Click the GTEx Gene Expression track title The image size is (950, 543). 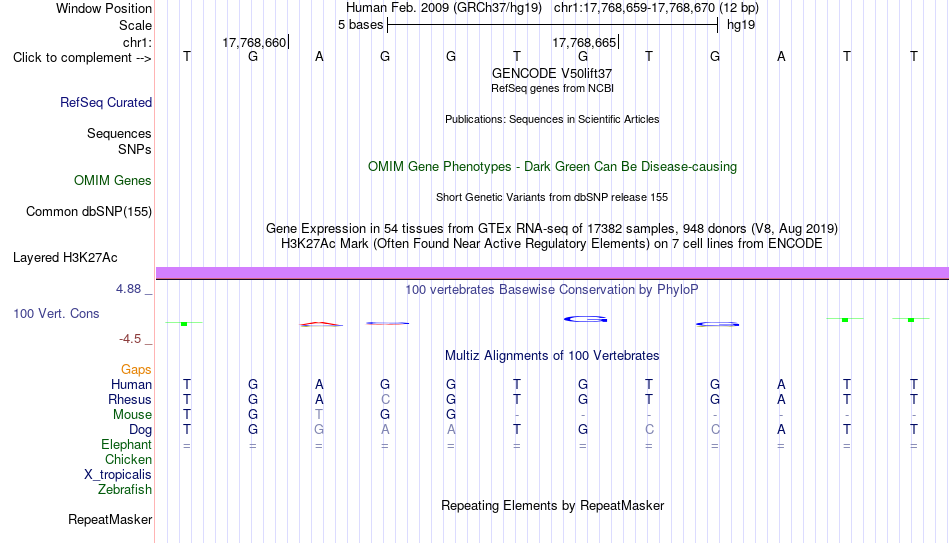552,228
